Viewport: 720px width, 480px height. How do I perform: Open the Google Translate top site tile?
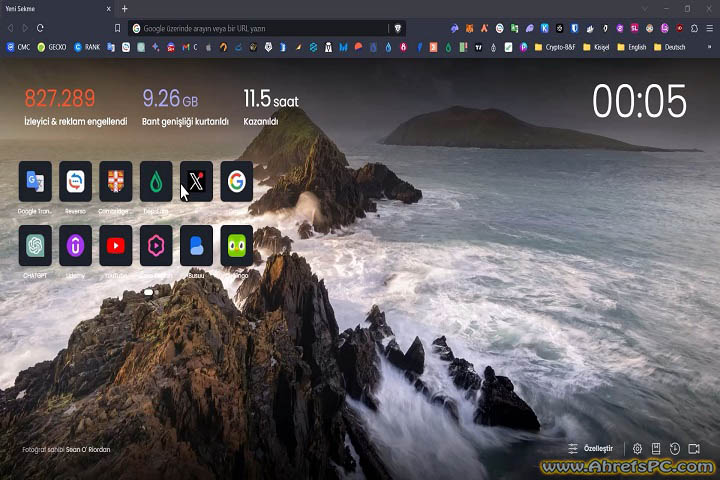[35, 181]
